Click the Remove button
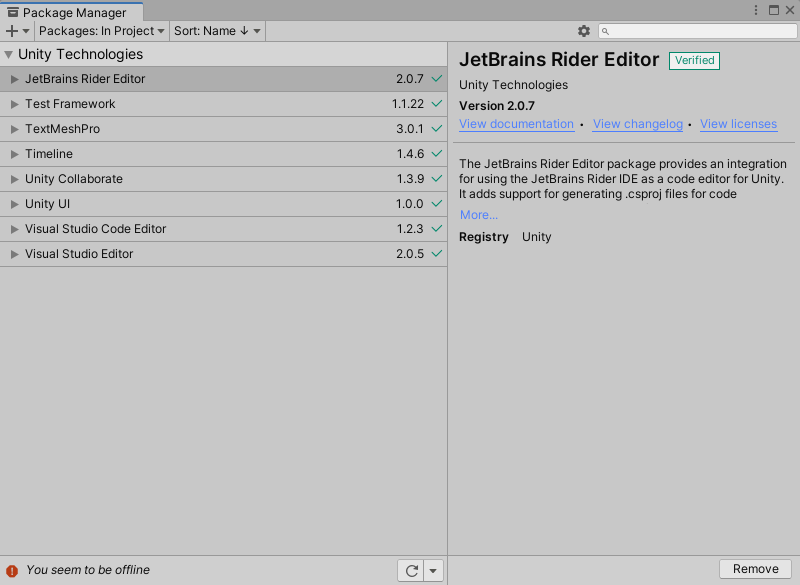Viewport: 800px width, 585px height. 756,569
